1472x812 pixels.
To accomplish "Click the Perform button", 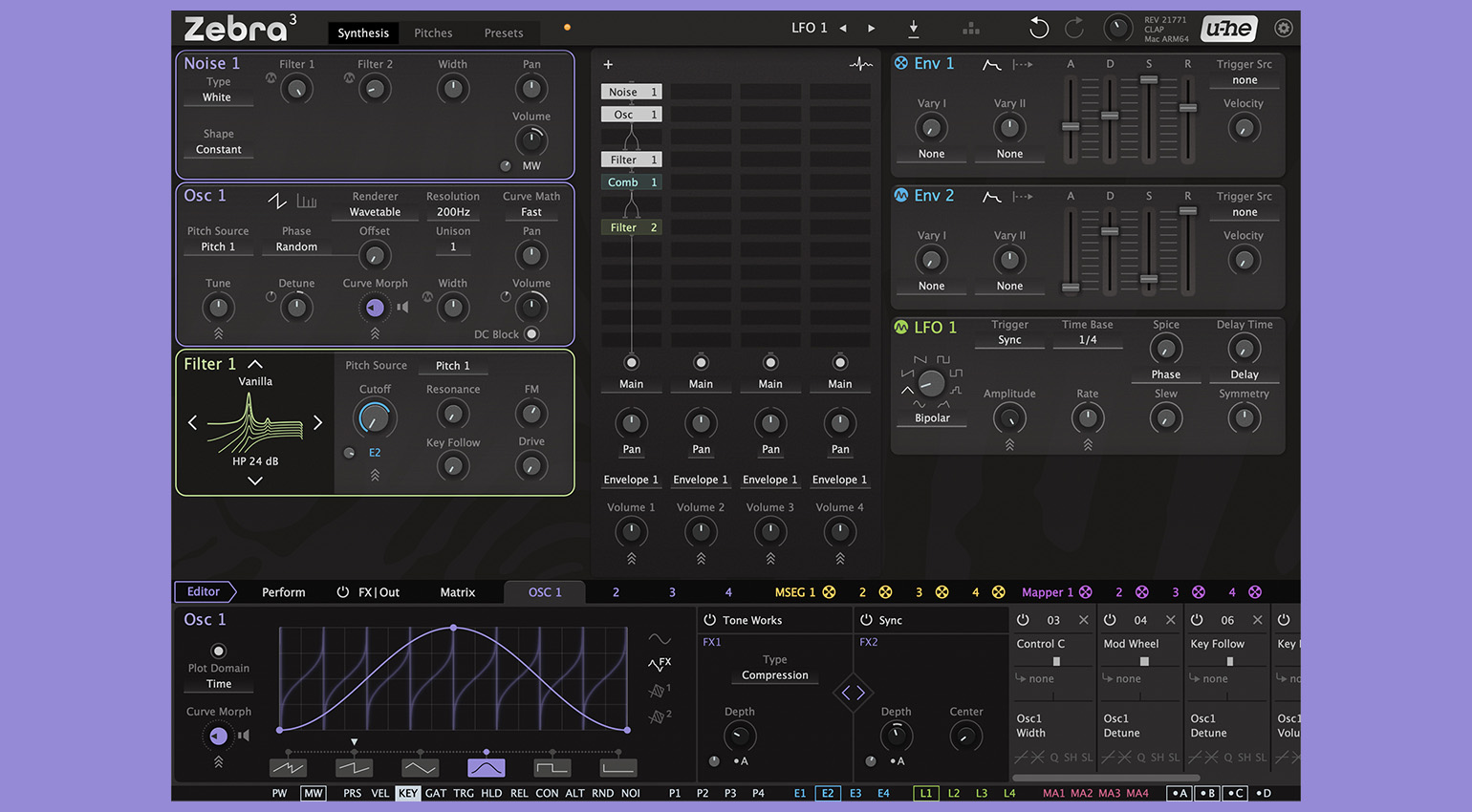I will 284,592.
